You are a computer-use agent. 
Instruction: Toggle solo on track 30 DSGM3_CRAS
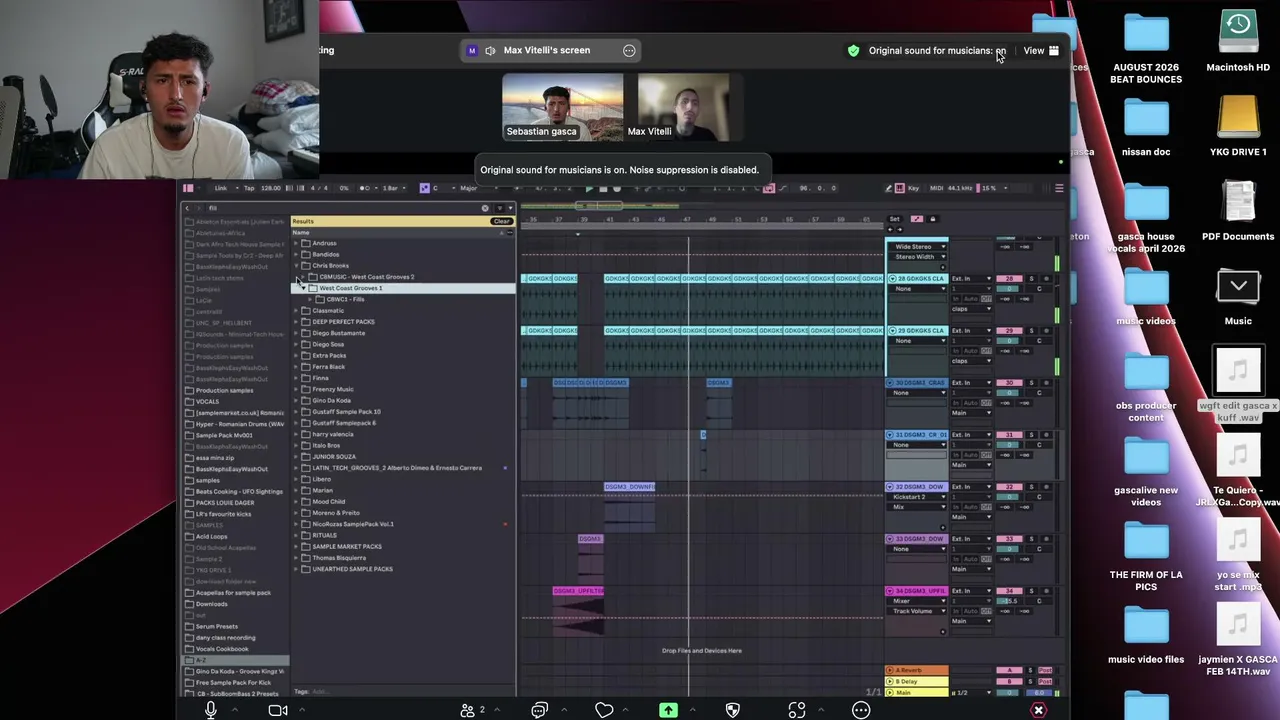click(1031, 383)
